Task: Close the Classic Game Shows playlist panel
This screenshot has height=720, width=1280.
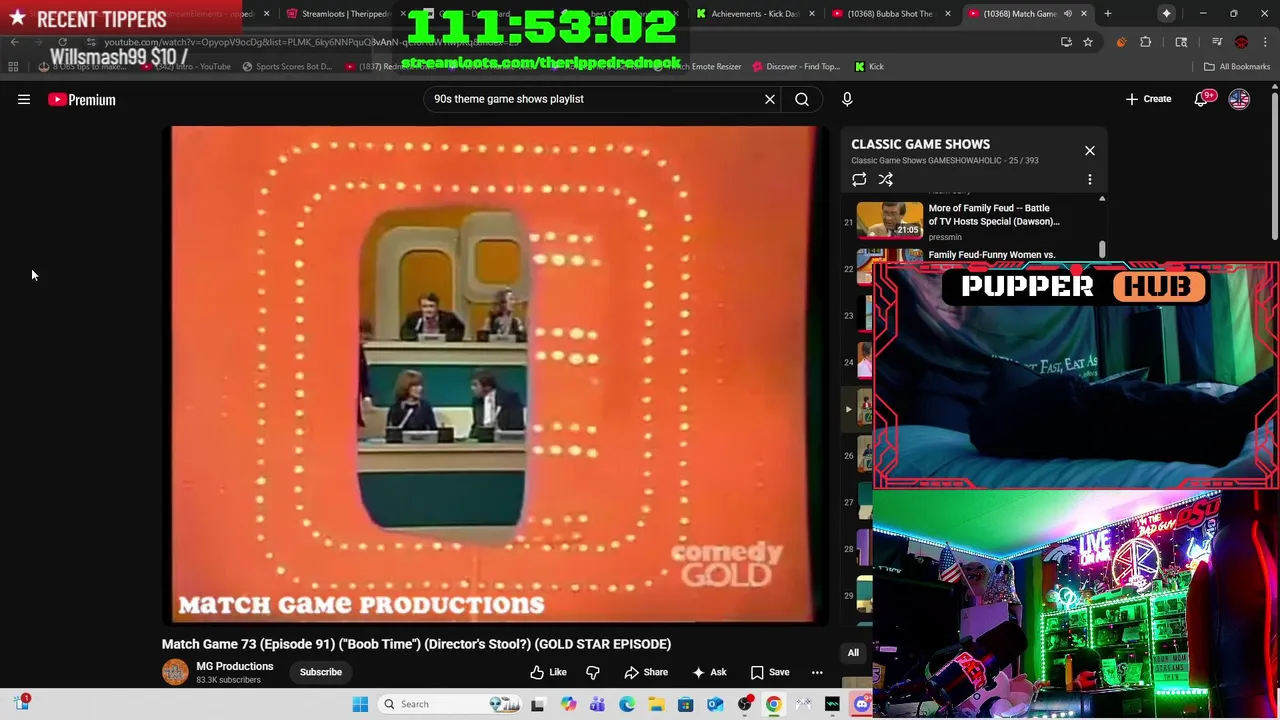Action: [1090, 151]
